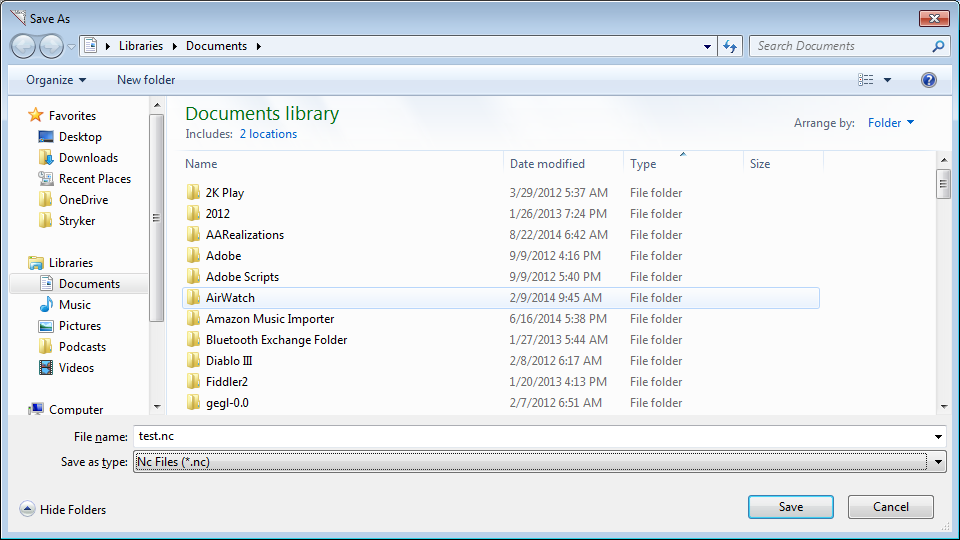Open the Music library

click(x=75, y=305)
